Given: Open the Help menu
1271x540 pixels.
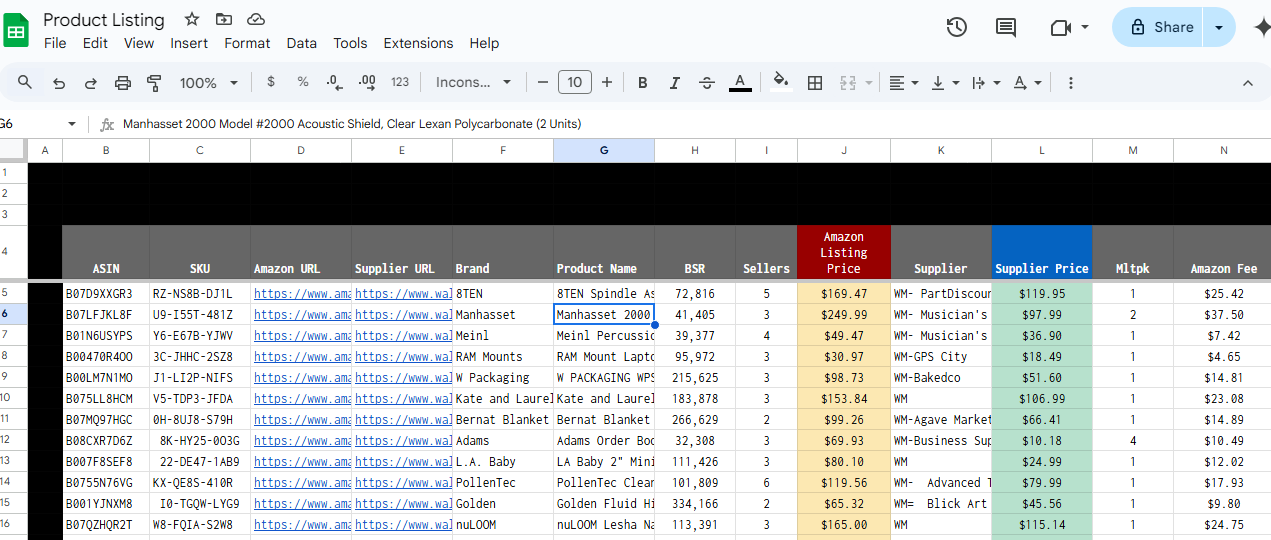Looking at the screenshot, I should tap(484, 43).
